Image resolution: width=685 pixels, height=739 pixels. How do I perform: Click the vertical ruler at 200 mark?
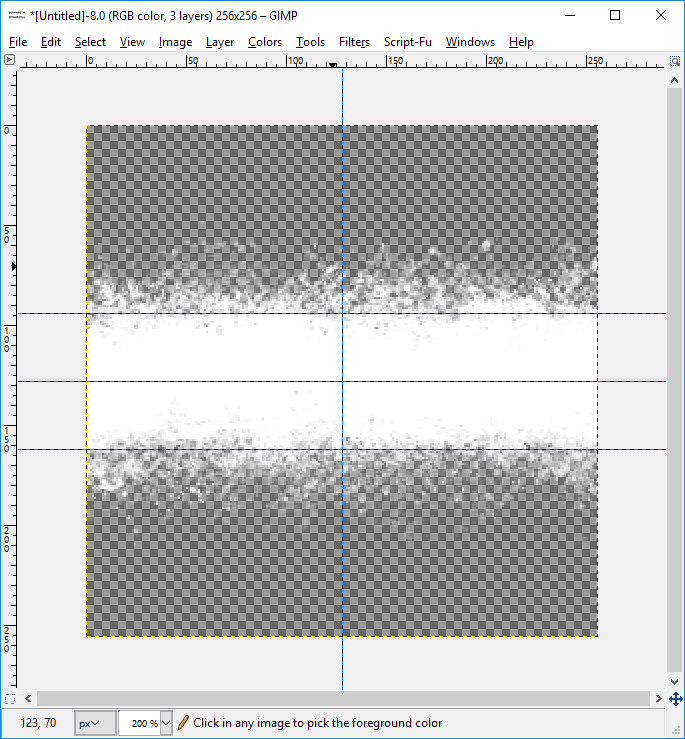coord(8,539)
